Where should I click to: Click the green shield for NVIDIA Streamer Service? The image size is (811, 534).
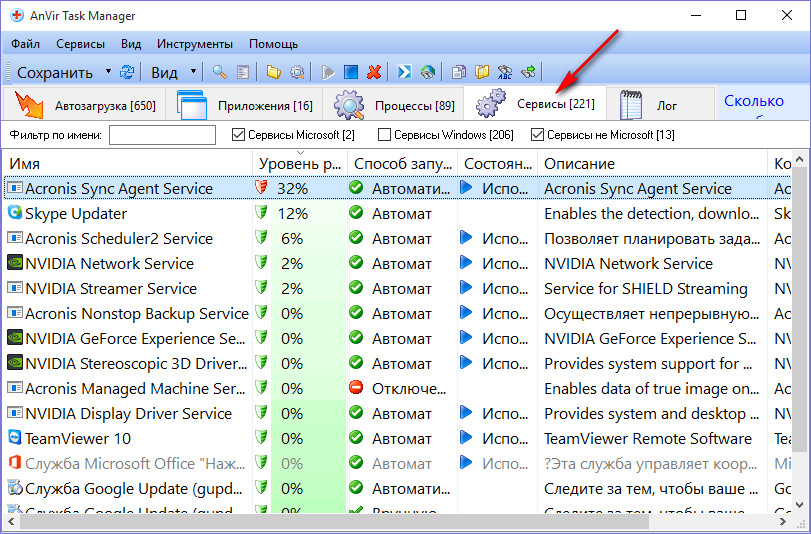coord(262,288)
